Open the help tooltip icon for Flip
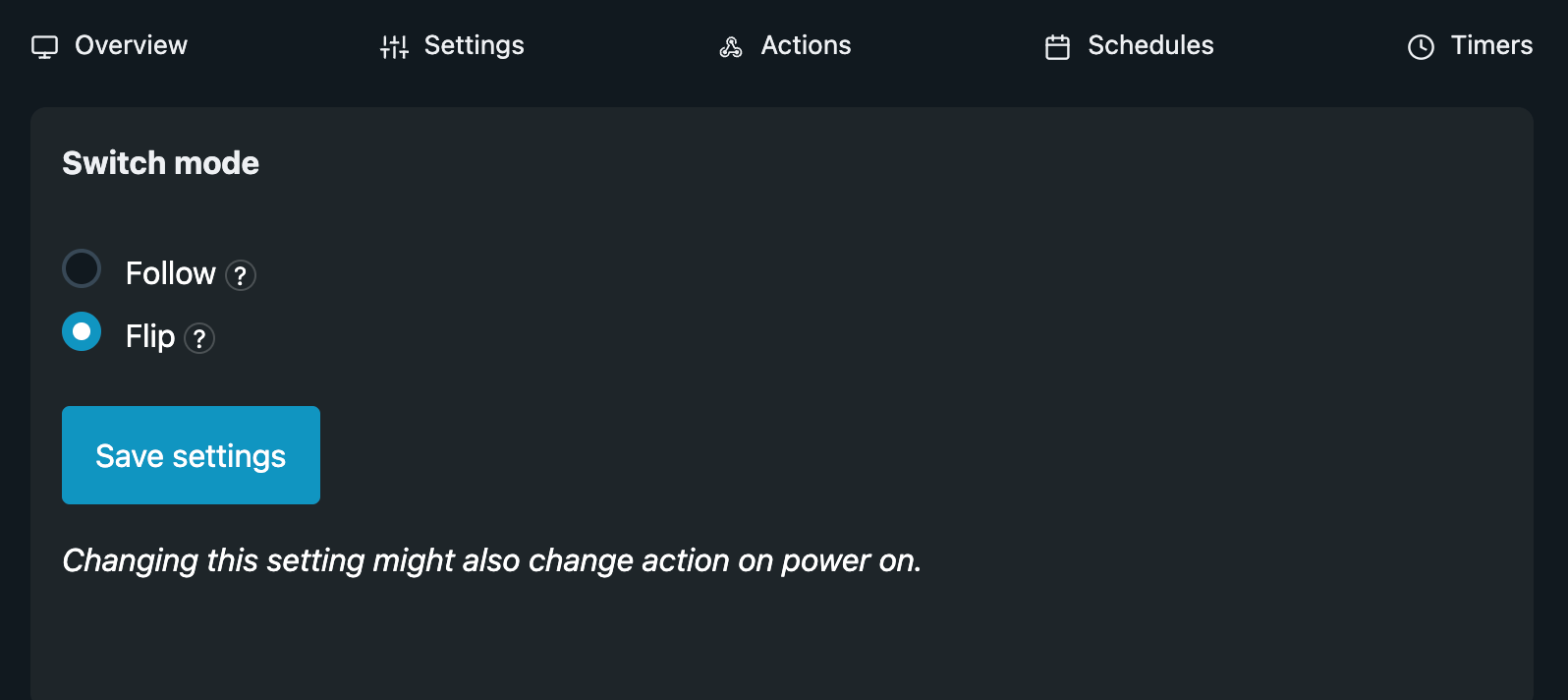The height and width of the screenshot is (700, 1568). pyautogui.click(x=199, y=338)
